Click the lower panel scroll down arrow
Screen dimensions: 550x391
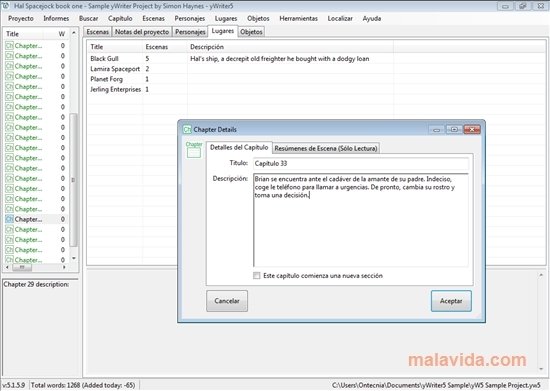[541, 369]
